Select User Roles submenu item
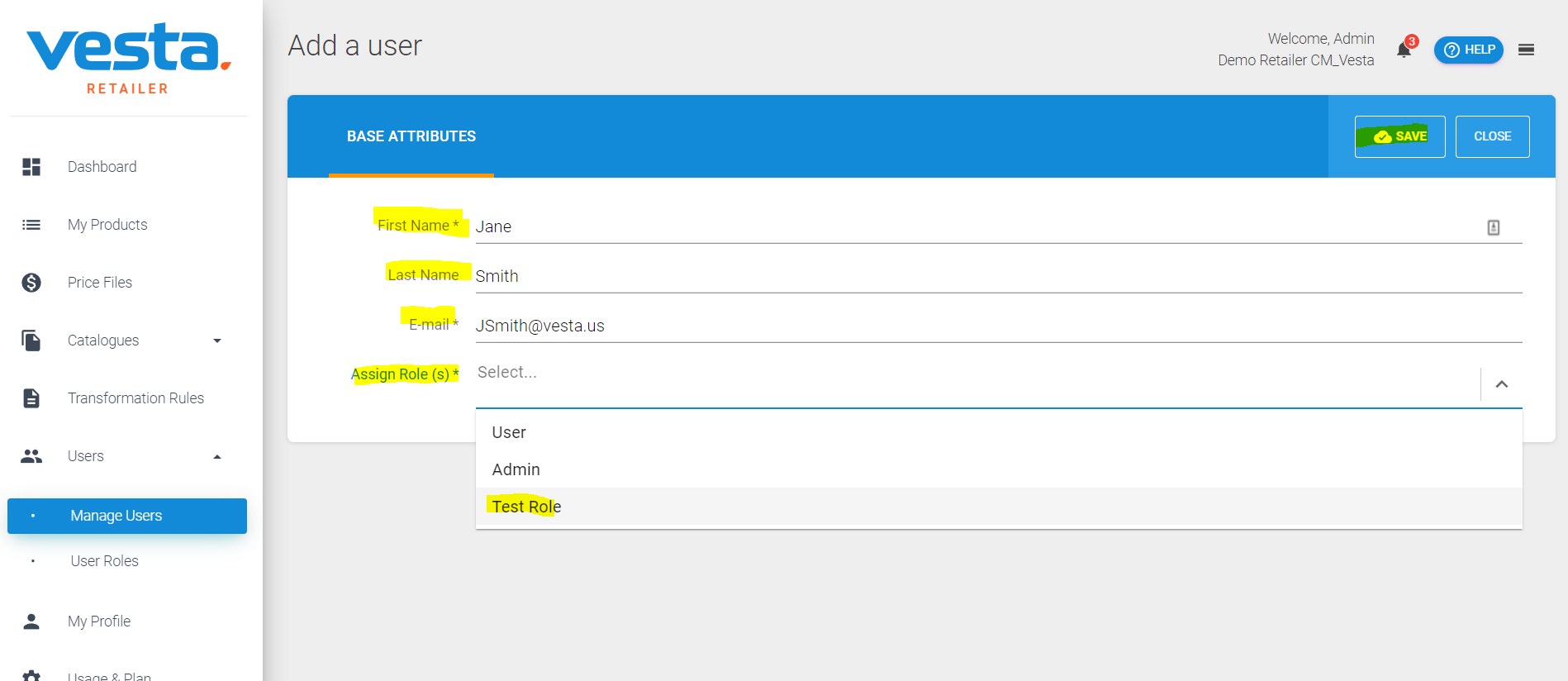The image size is (1568, 681). pos(105,561)
